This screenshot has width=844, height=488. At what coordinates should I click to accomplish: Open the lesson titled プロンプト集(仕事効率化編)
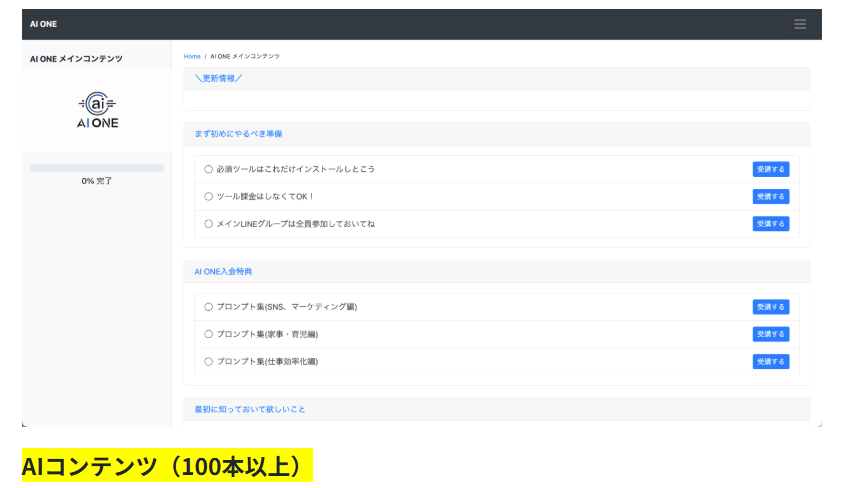coord(268,362)
